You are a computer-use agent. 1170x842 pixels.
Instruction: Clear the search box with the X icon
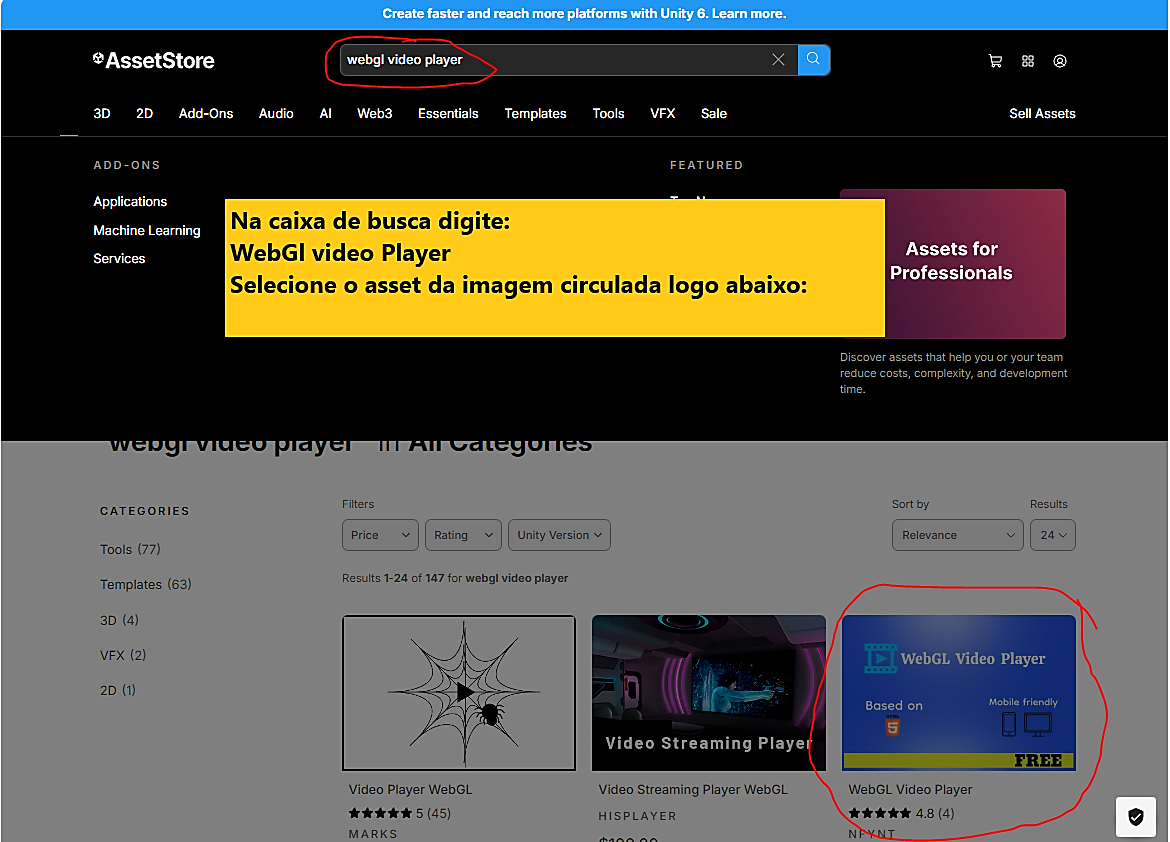[x=778, y=60]
